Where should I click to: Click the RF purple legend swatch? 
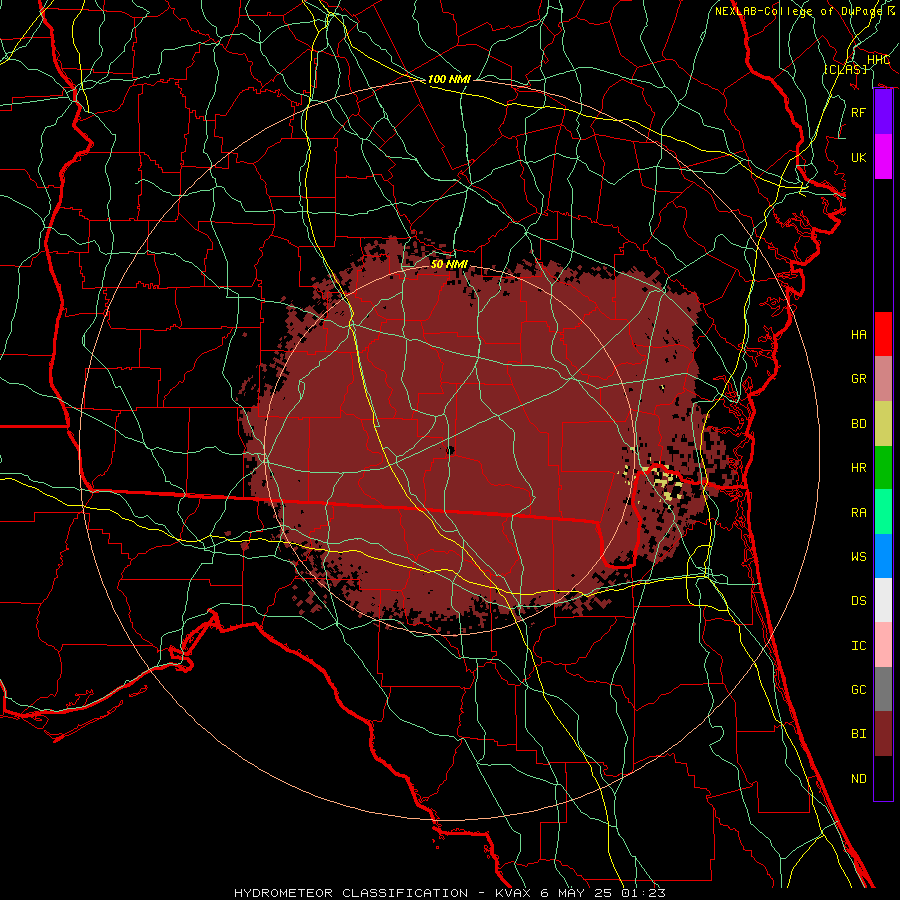click(x=883, y=112)
